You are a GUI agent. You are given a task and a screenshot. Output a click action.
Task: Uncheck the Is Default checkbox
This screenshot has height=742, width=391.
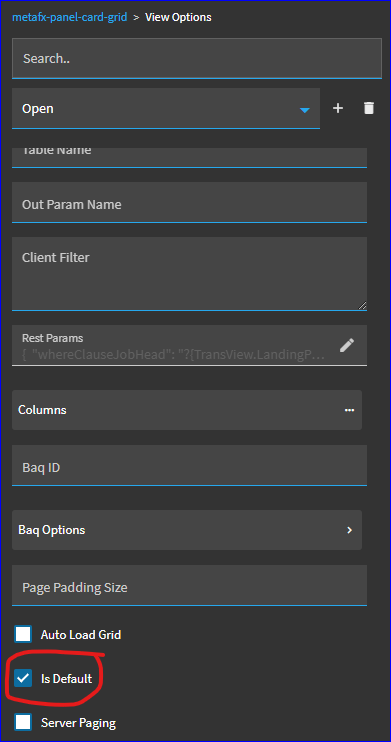(23, 679)
